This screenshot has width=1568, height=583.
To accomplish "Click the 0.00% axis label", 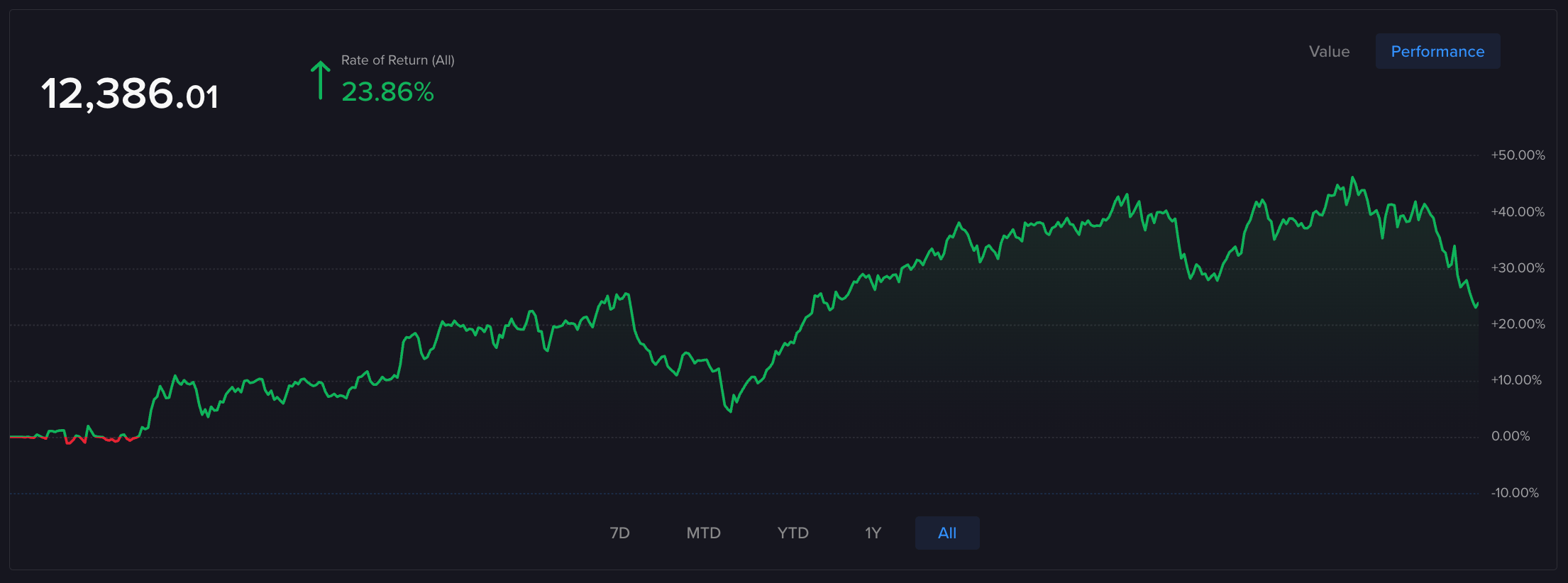I will coord(1511,436).
